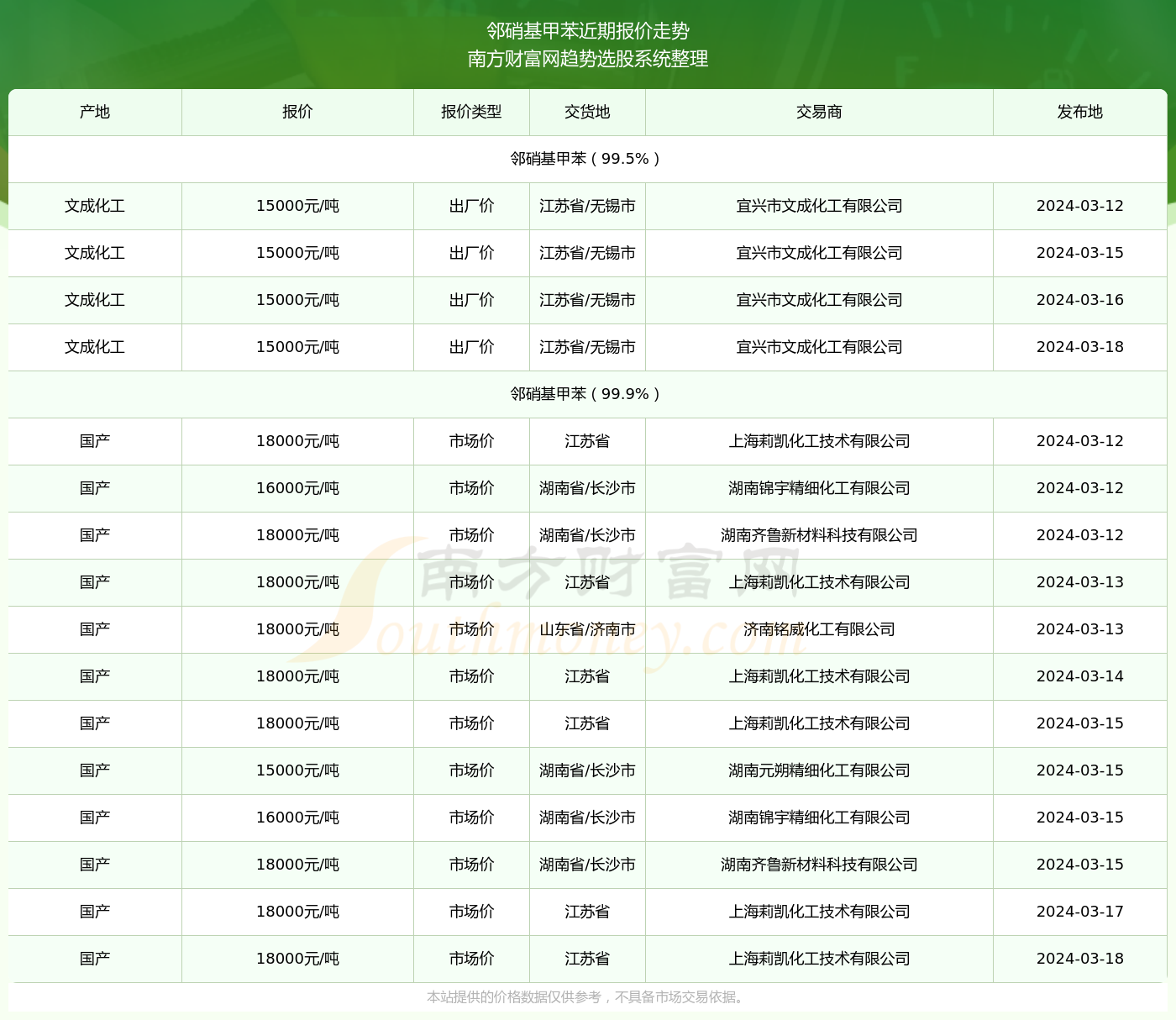Image resolution: width=1176 pixels, height=1020 pixels.
Task: Click 15000元/吨 in the 文成化工 2024-03-12 row
Action: point(297,206)
